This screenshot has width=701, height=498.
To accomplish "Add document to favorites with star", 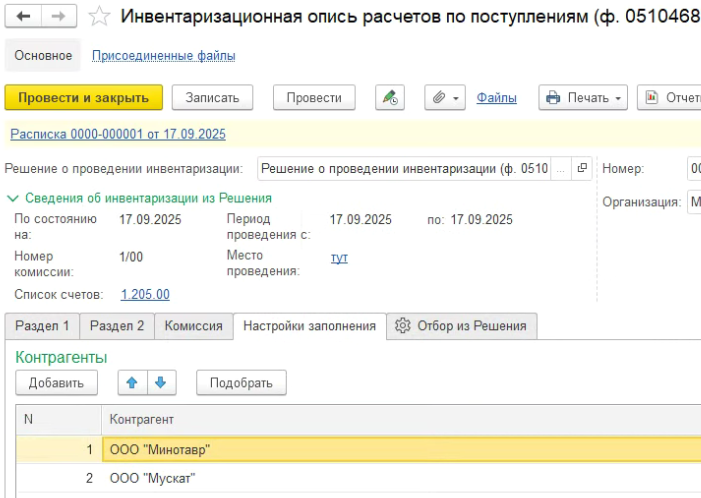I will 98,17.
